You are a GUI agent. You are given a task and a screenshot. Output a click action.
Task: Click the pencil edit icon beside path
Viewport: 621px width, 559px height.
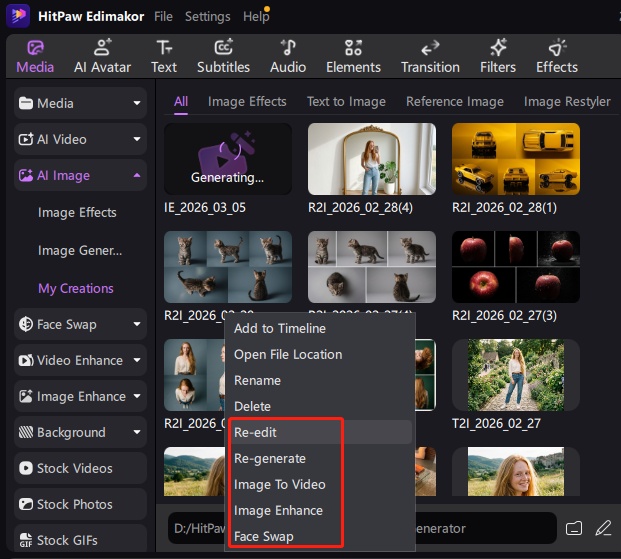click(602, 528)
